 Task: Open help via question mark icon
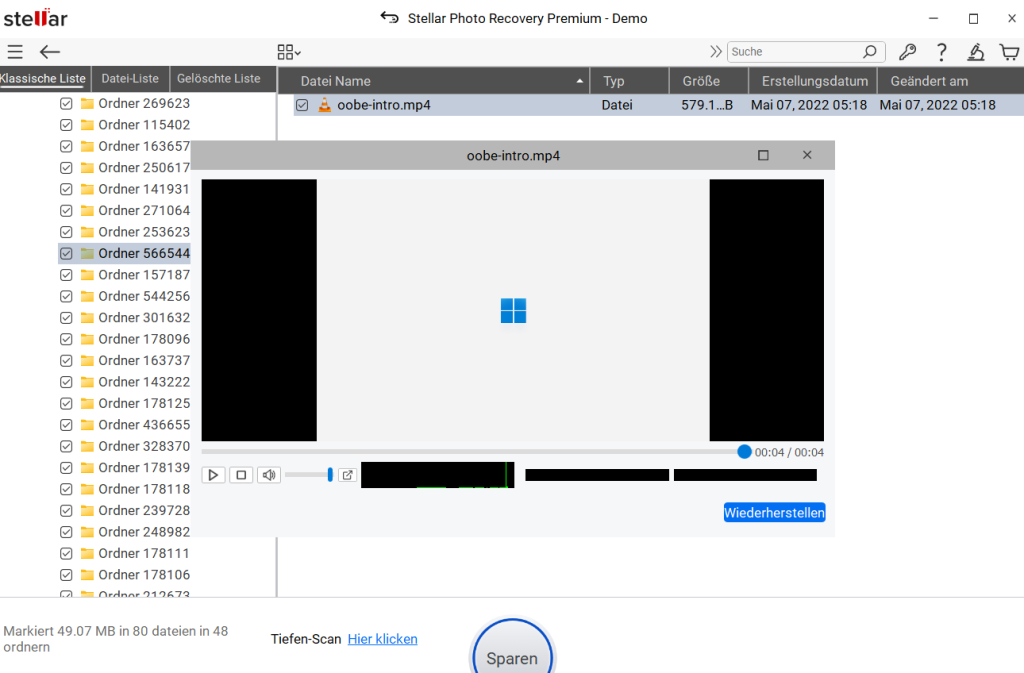click(941, 52)
